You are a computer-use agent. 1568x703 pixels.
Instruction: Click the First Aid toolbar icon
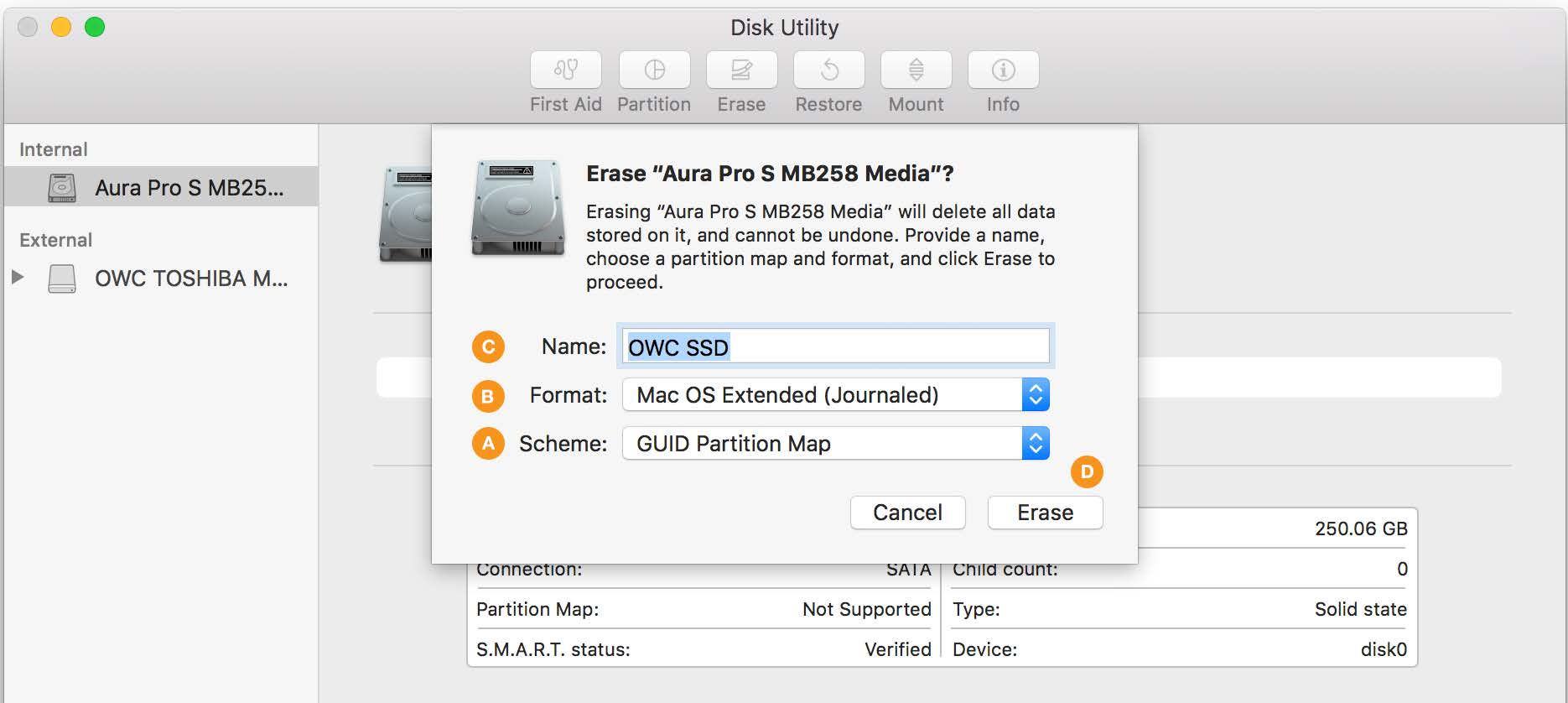(x=565, y=70)
